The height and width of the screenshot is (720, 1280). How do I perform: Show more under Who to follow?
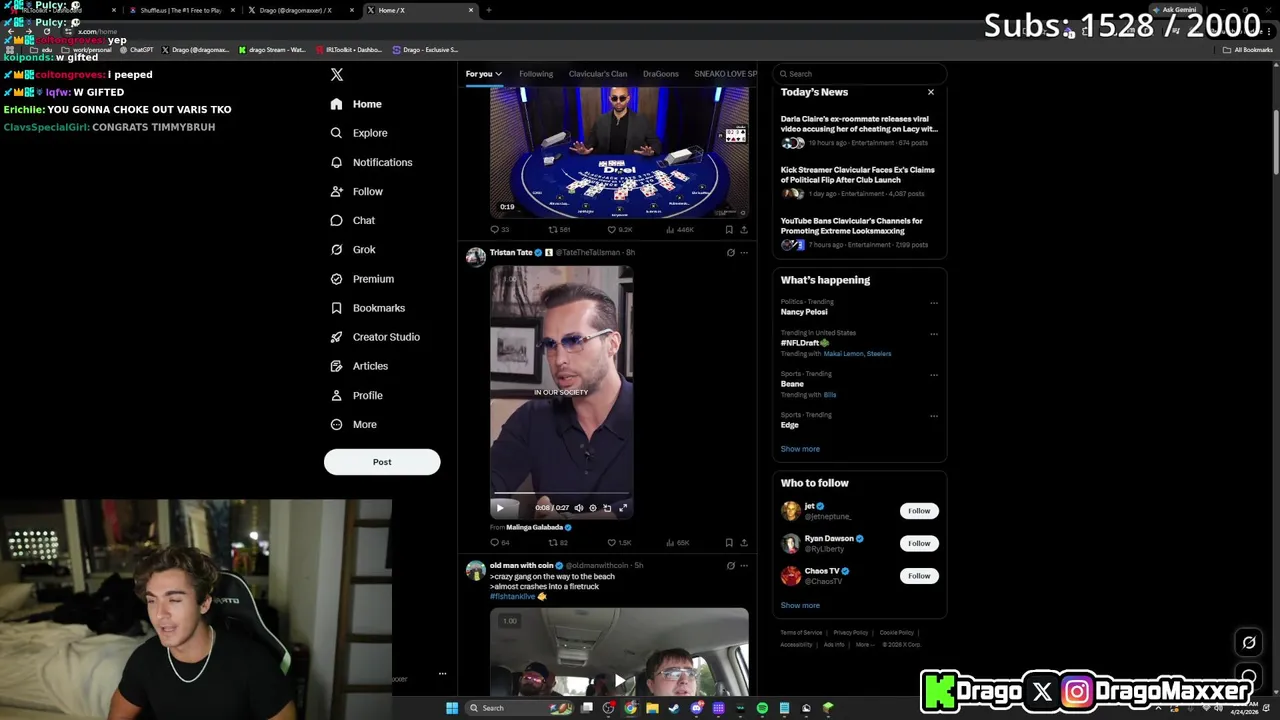[800, 605]
